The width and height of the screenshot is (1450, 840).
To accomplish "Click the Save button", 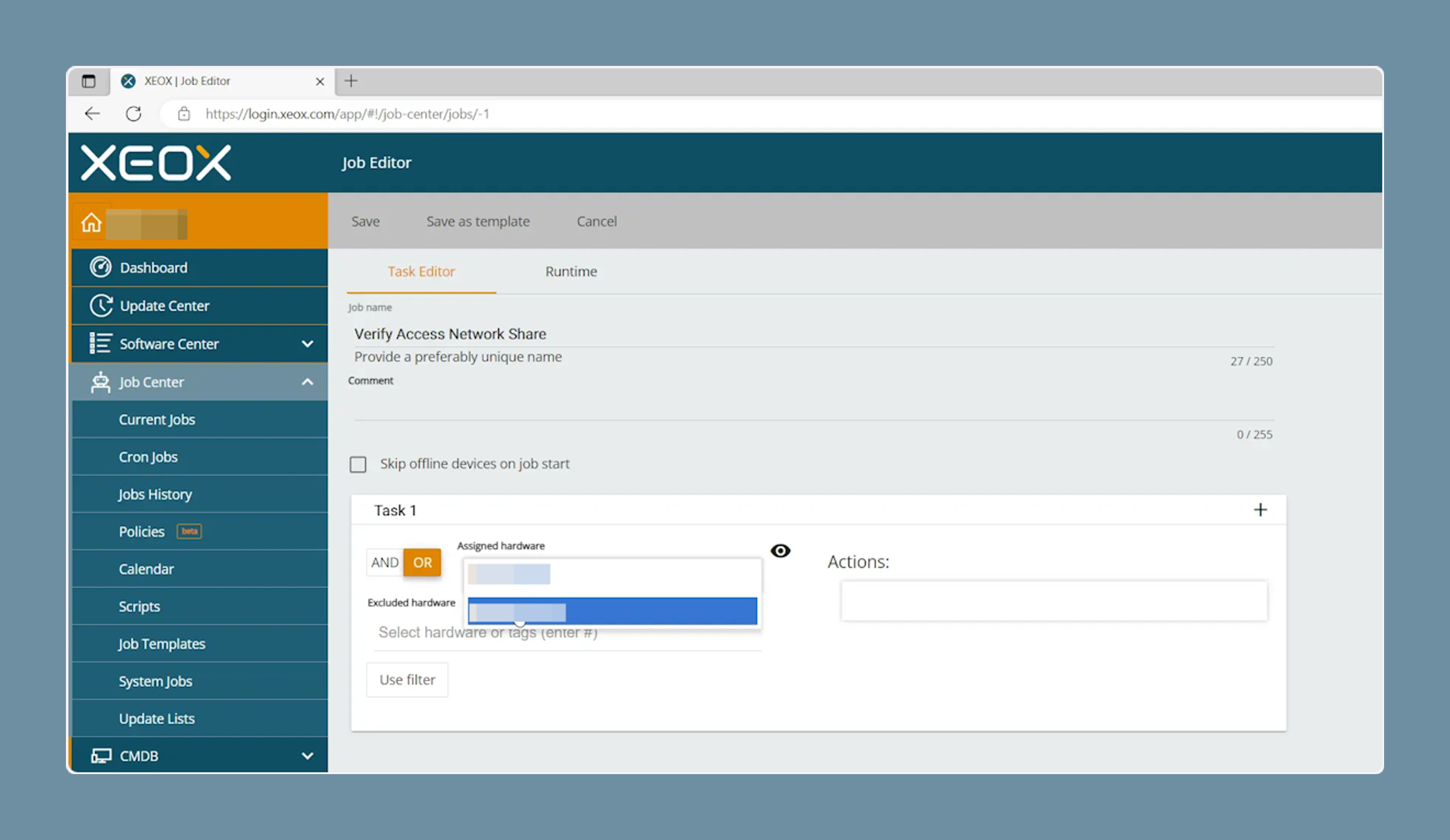I will point(365,221).
